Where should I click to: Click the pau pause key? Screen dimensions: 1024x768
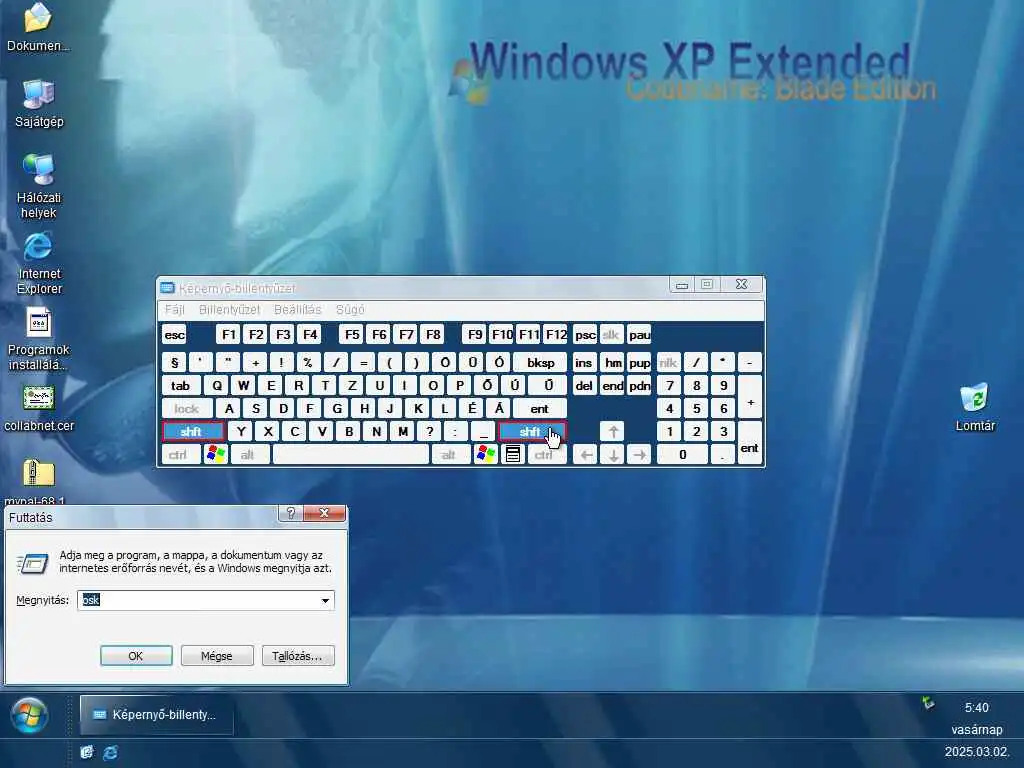click(x=639, y=335)
